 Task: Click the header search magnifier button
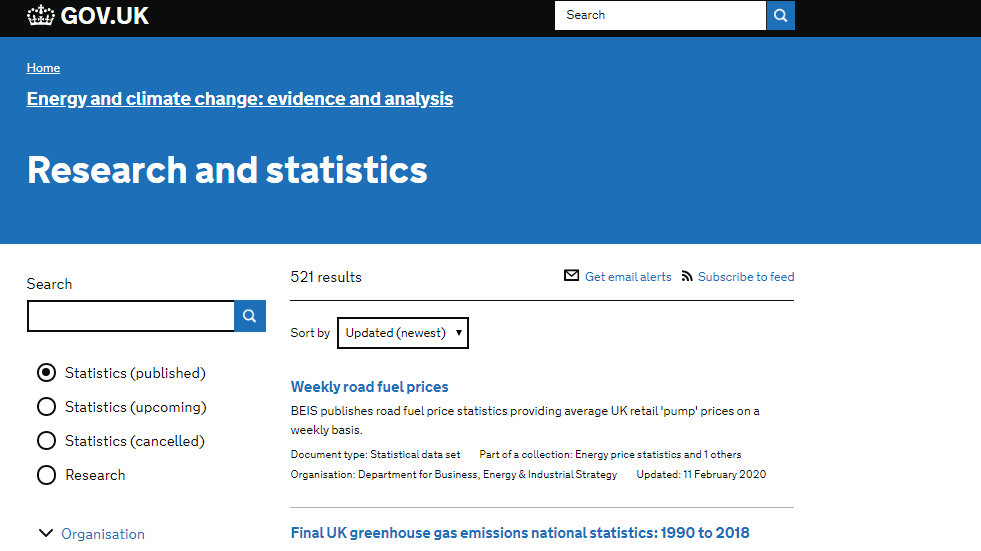[780, 15]
